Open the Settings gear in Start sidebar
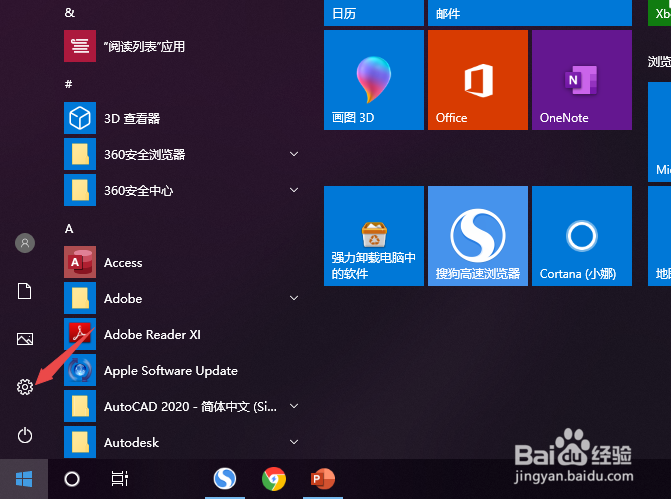The image size is (671, 499). point(25,387)
